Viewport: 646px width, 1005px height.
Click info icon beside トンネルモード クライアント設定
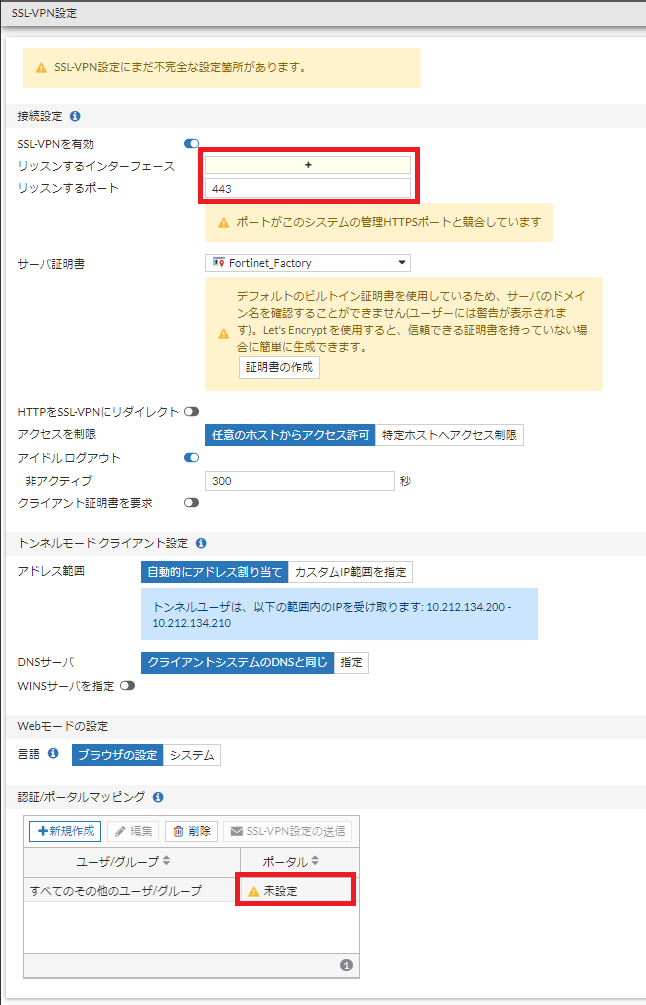point(201,544)
